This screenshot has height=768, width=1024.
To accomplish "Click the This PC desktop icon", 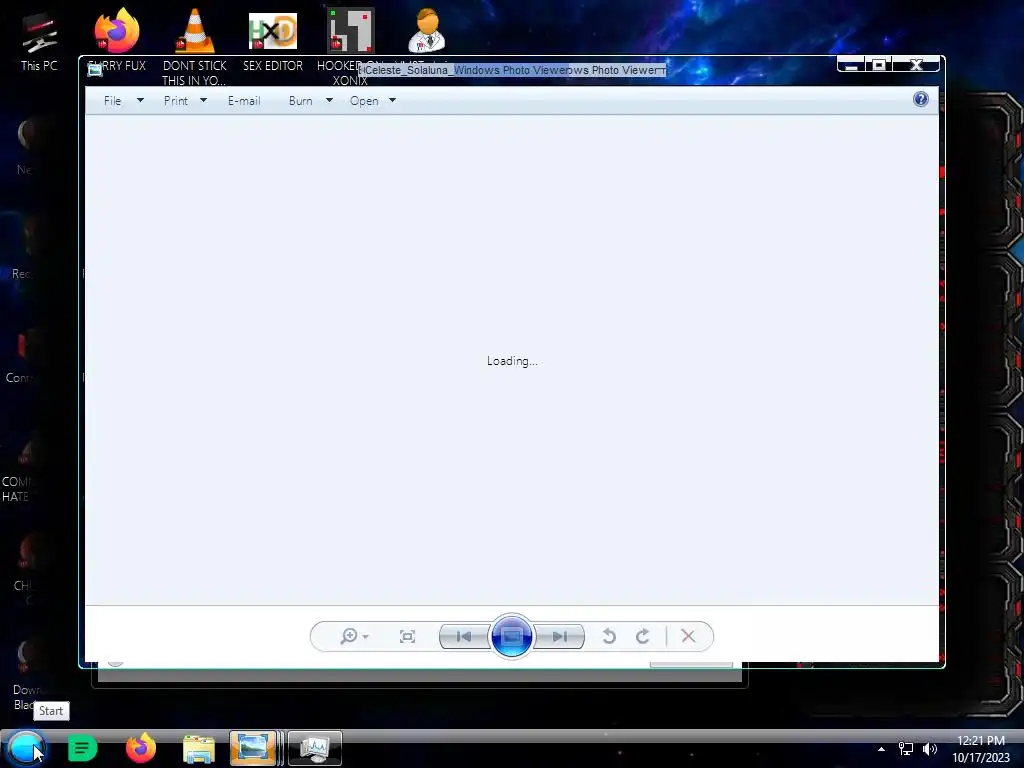I will tap(39, 33).
